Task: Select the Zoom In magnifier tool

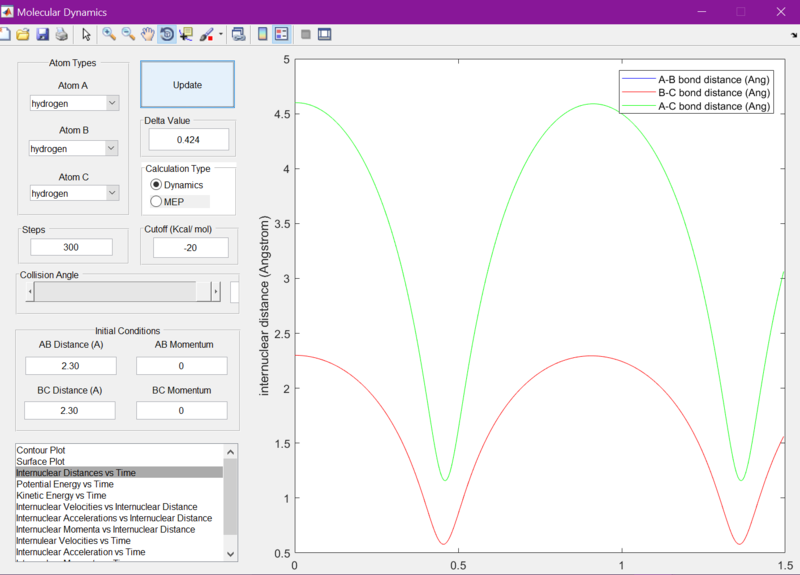Action: pyautogui.click(x=109, y=34)
